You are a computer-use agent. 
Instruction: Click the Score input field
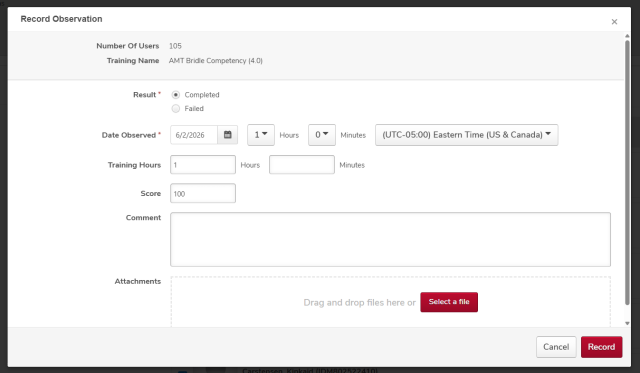[x=203, y=193]
